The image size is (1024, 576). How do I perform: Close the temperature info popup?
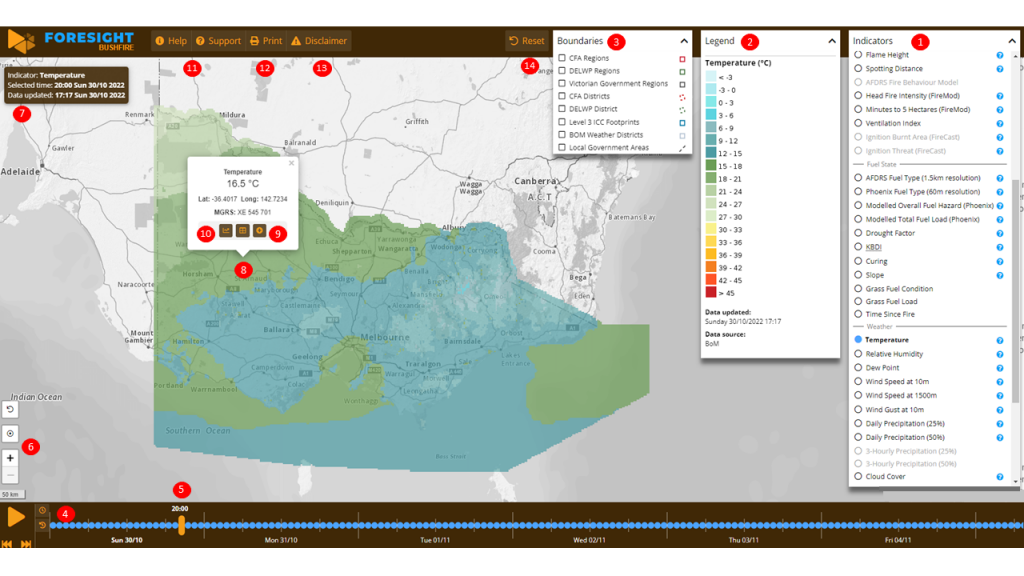click(291, 163)
